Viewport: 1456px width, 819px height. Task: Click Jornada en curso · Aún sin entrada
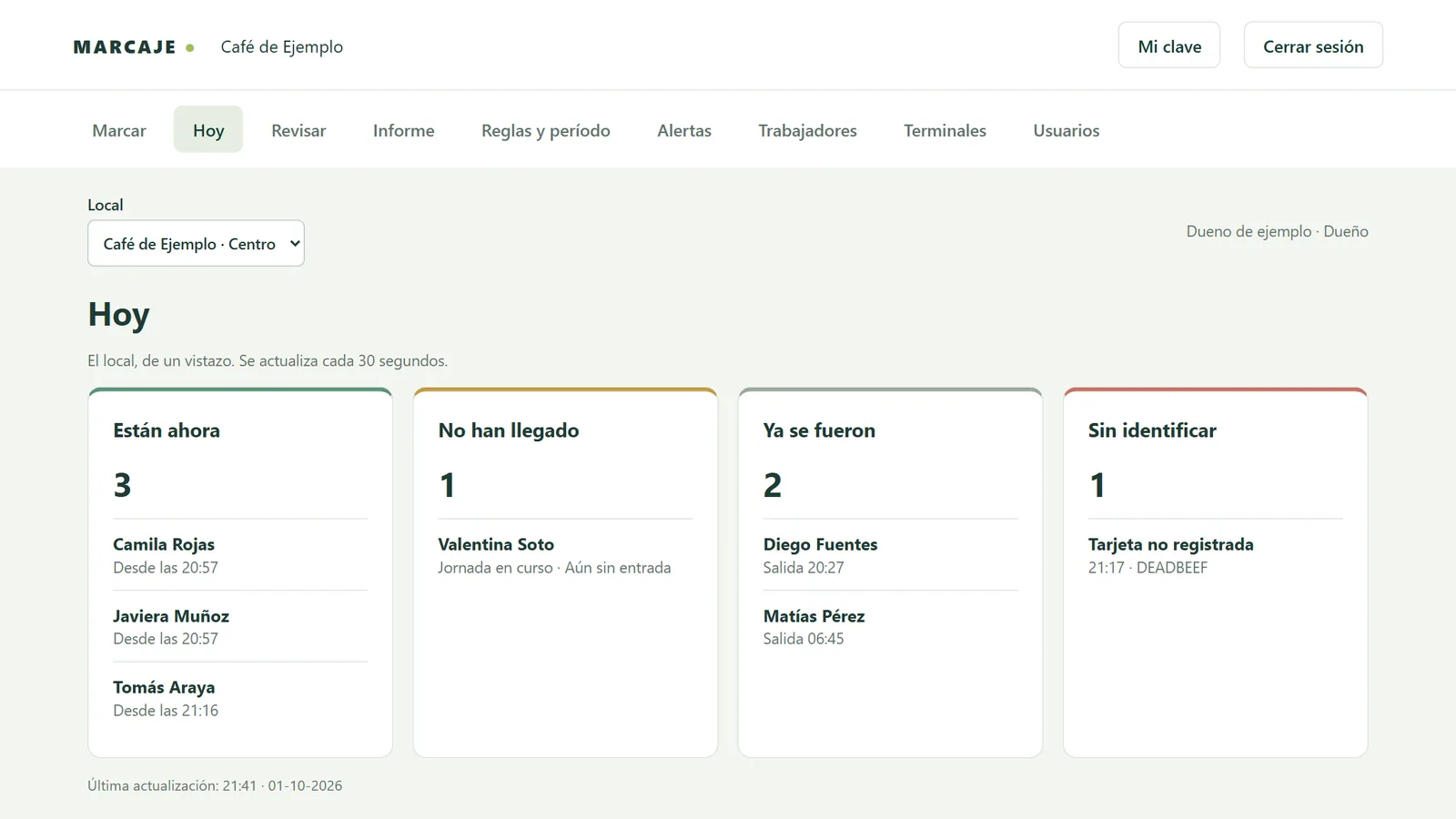click(554, 568)
